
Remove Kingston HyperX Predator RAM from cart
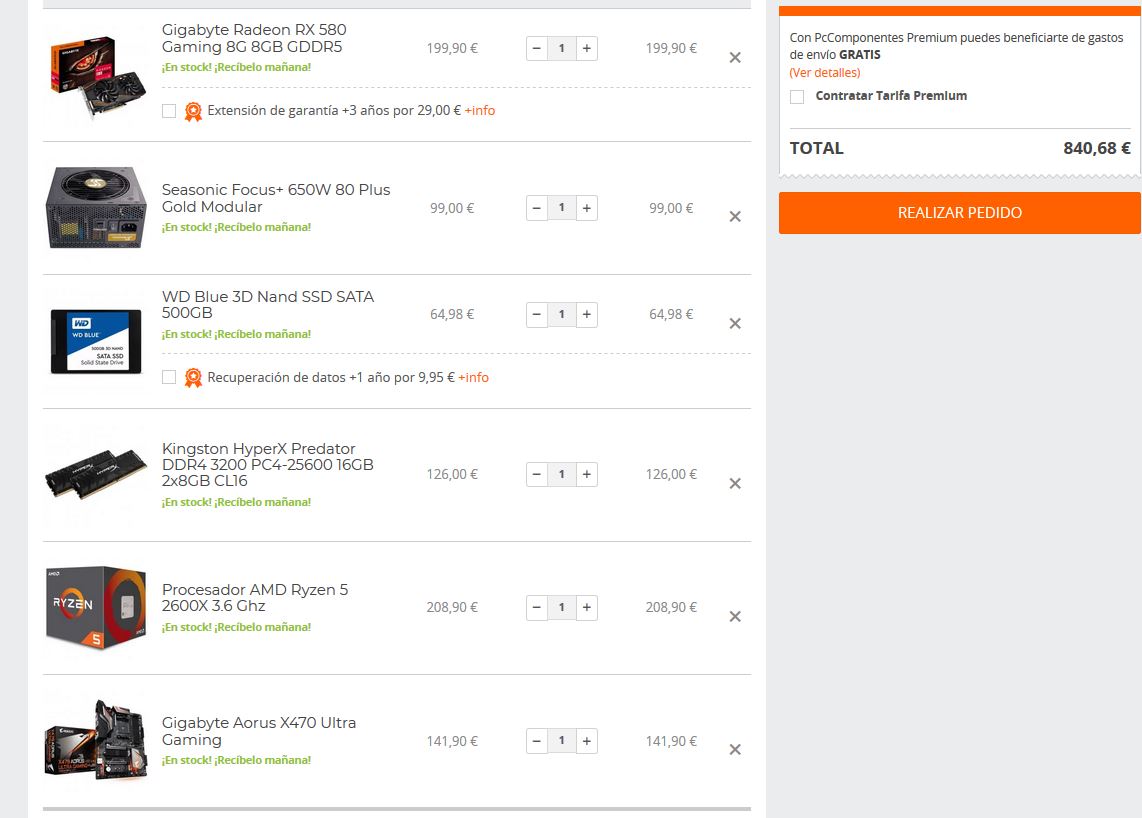735,484
